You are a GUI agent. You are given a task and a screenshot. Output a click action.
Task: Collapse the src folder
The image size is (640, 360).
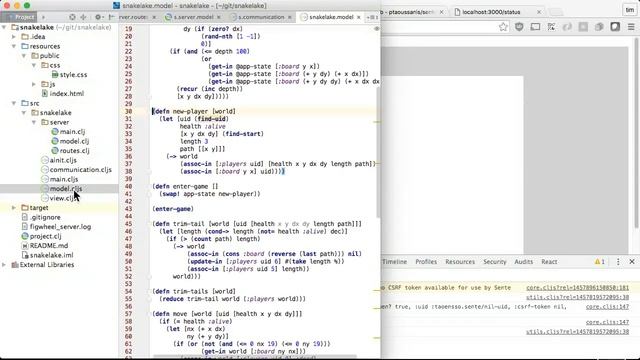[14, 103]
